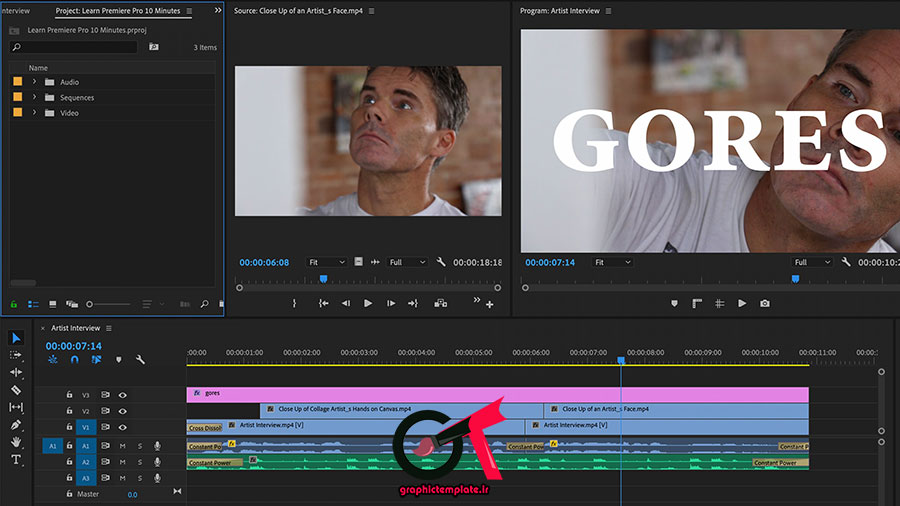The image size is (900, 506).
Task: Show more Source transport buttons
Action: click(476, 299)
